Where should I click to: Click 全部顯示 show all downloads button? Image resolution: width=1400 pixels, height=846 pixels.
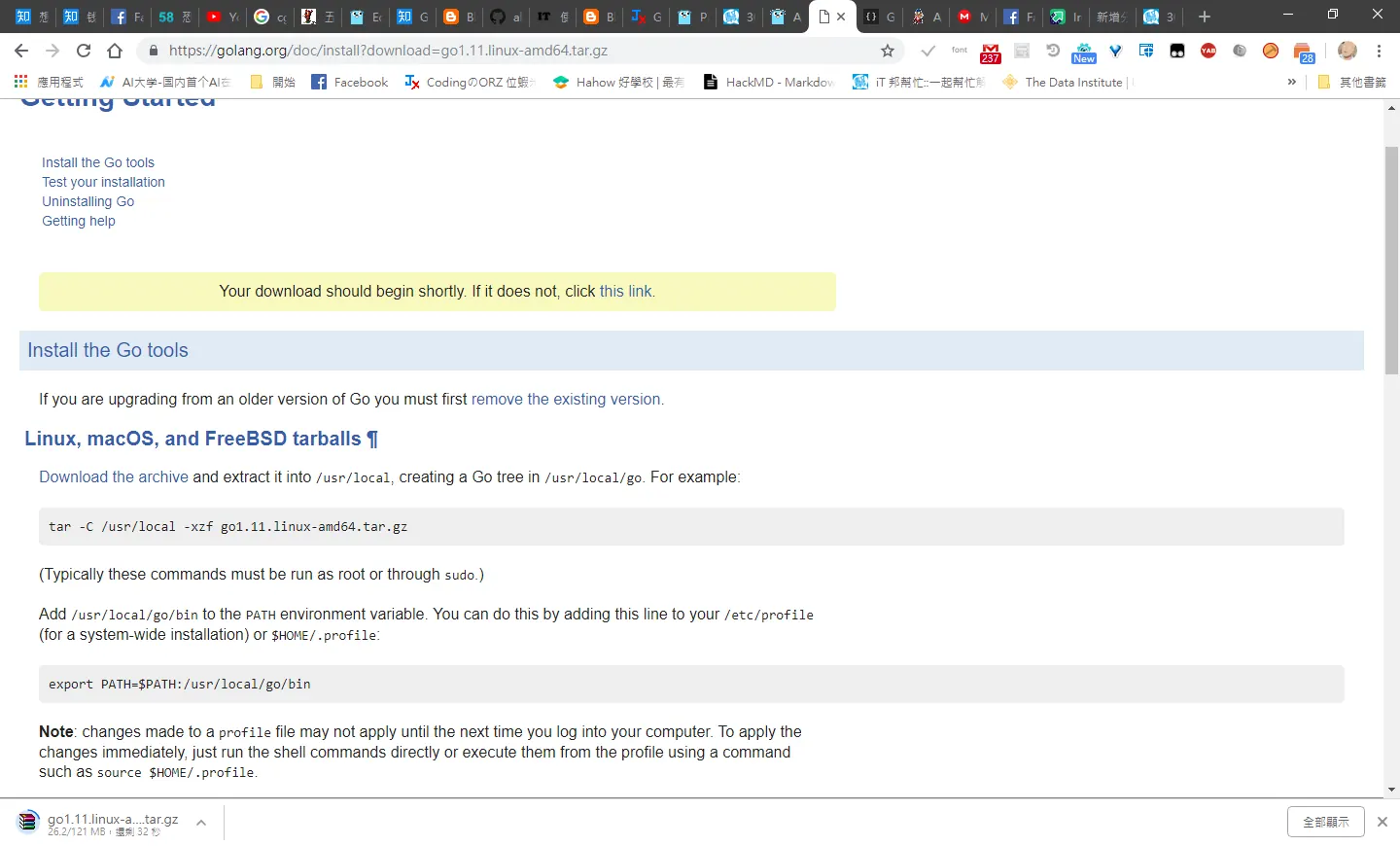pos(1326,822)
